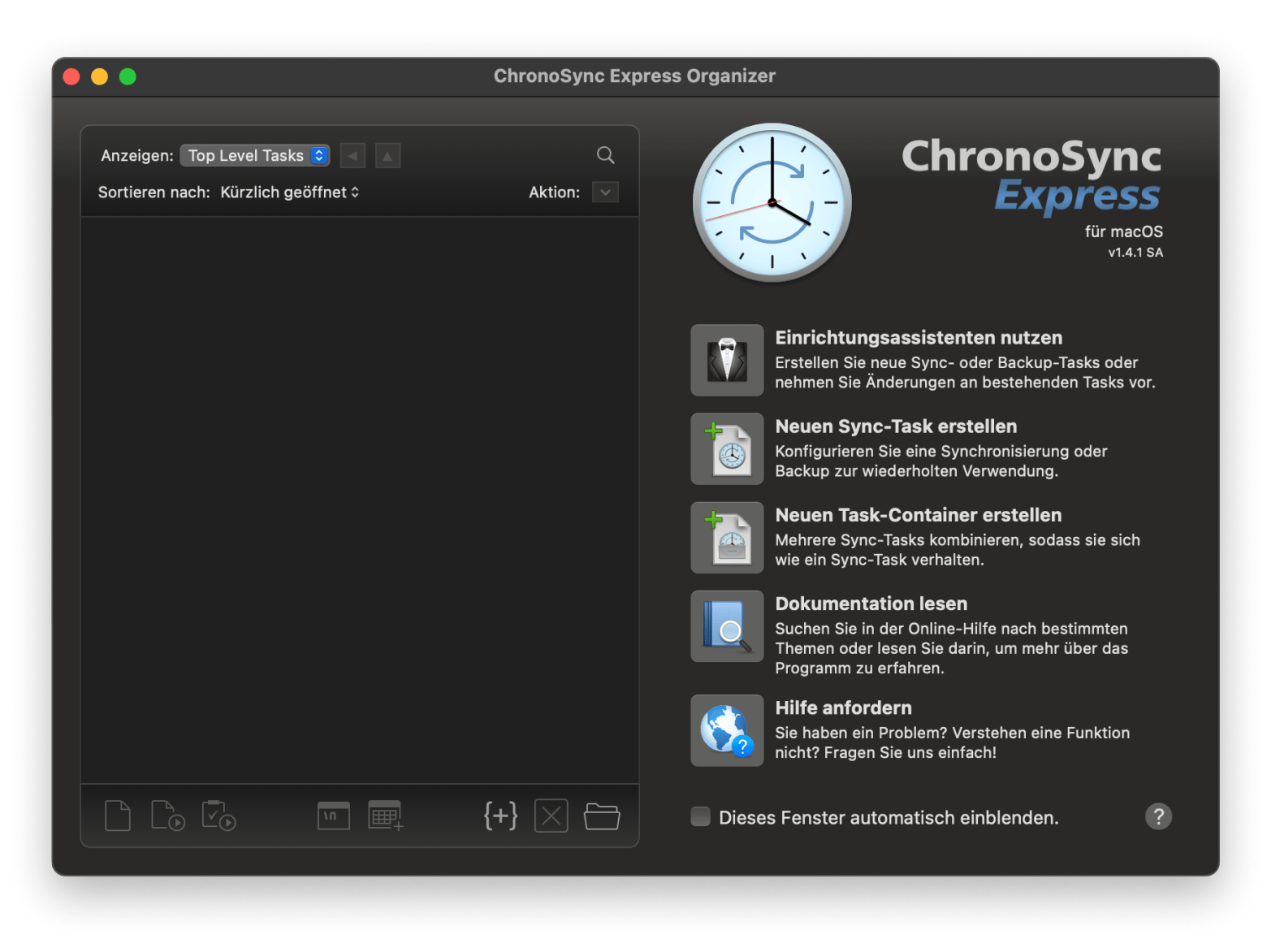Click the 'Aktion:' label
This screenshot has width=1267, height=952.
pyautogui.click(x=555, y=193)
